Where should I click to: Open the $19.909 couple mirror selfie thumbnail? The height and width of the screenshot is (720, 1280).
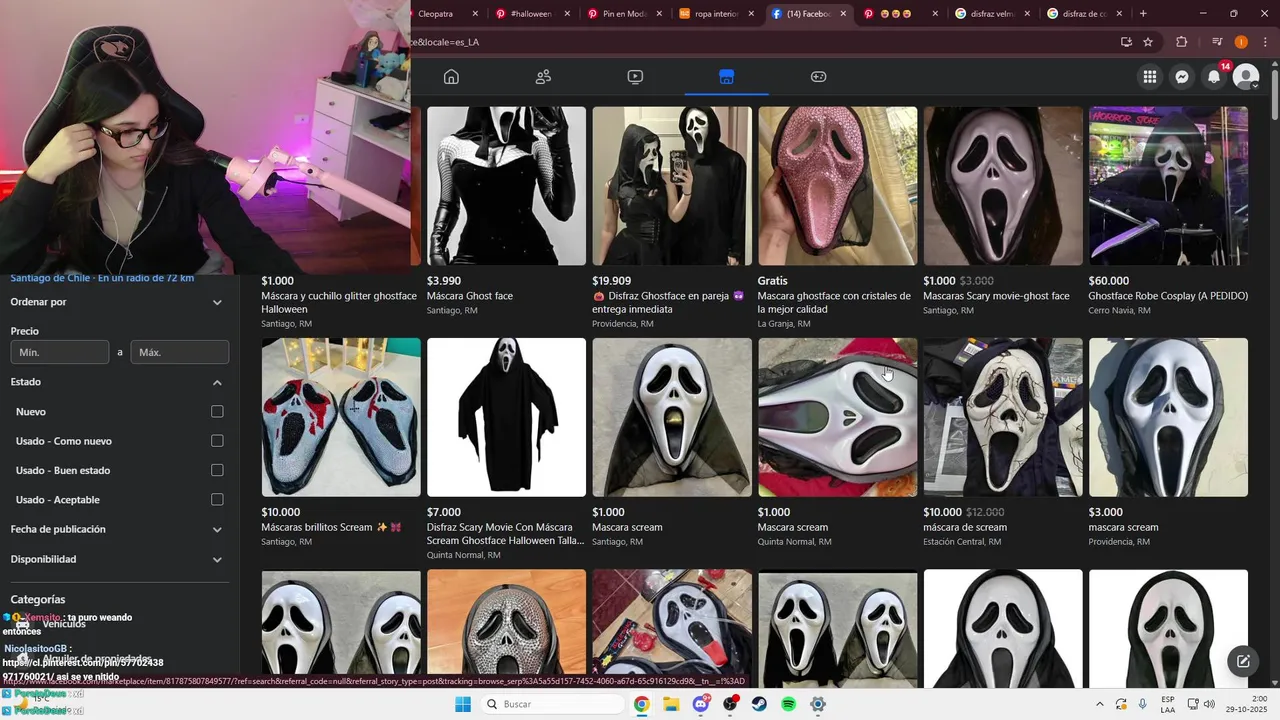pos(672,186)
